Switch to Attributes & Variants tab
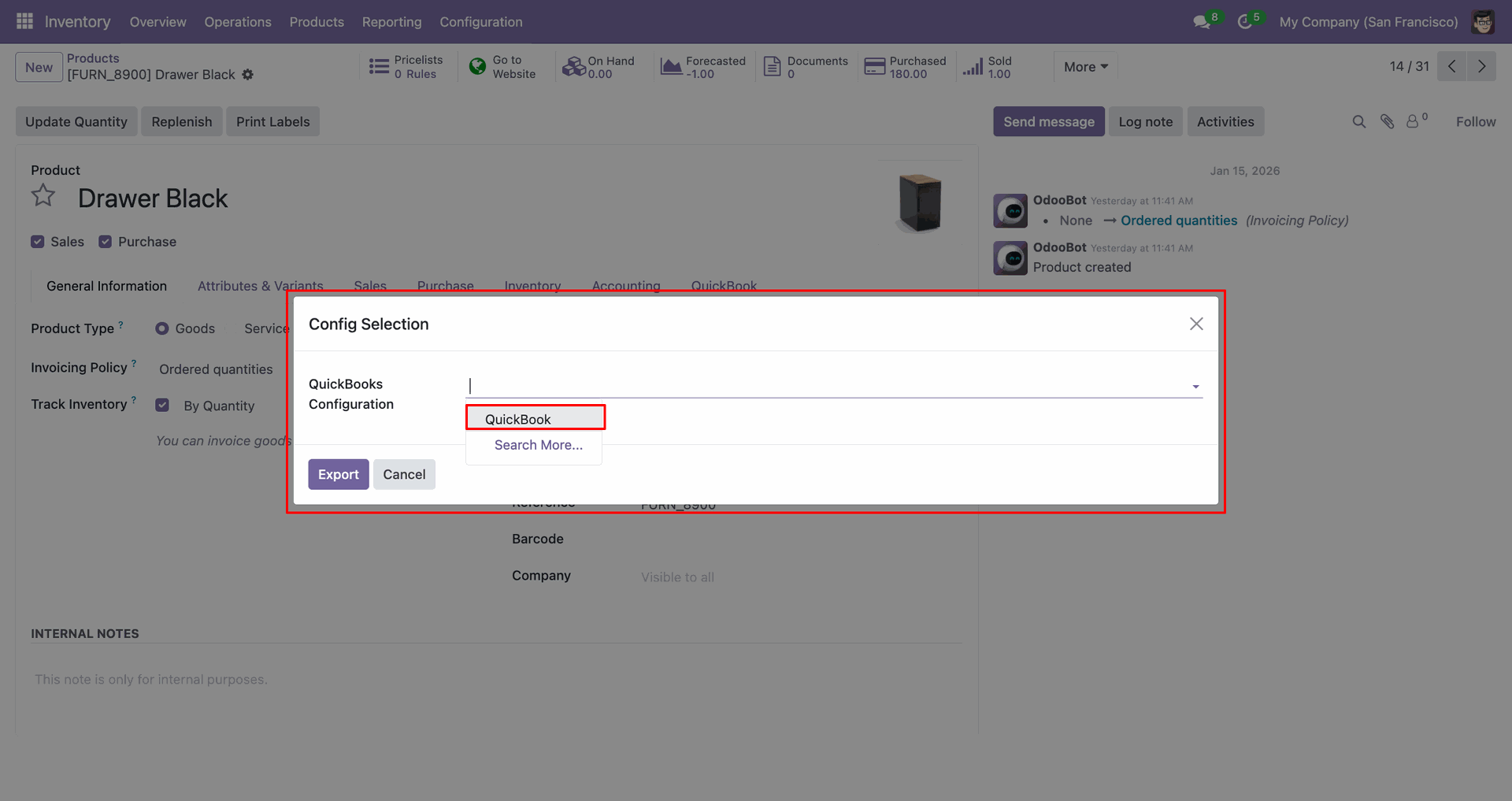 pyautogui.click(x=261, y=286)
